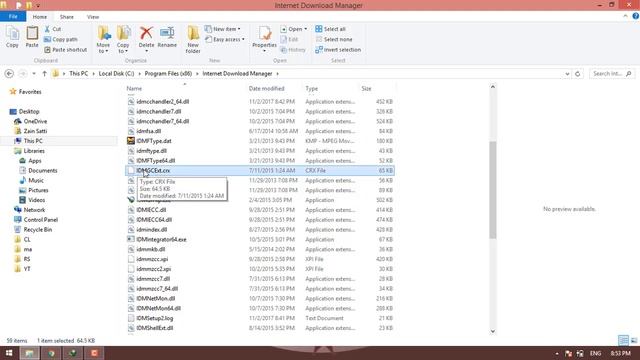The width and height of the screenshot is (640, 360).
Task: Open the Help question mark icon
Action: point(636,16)
